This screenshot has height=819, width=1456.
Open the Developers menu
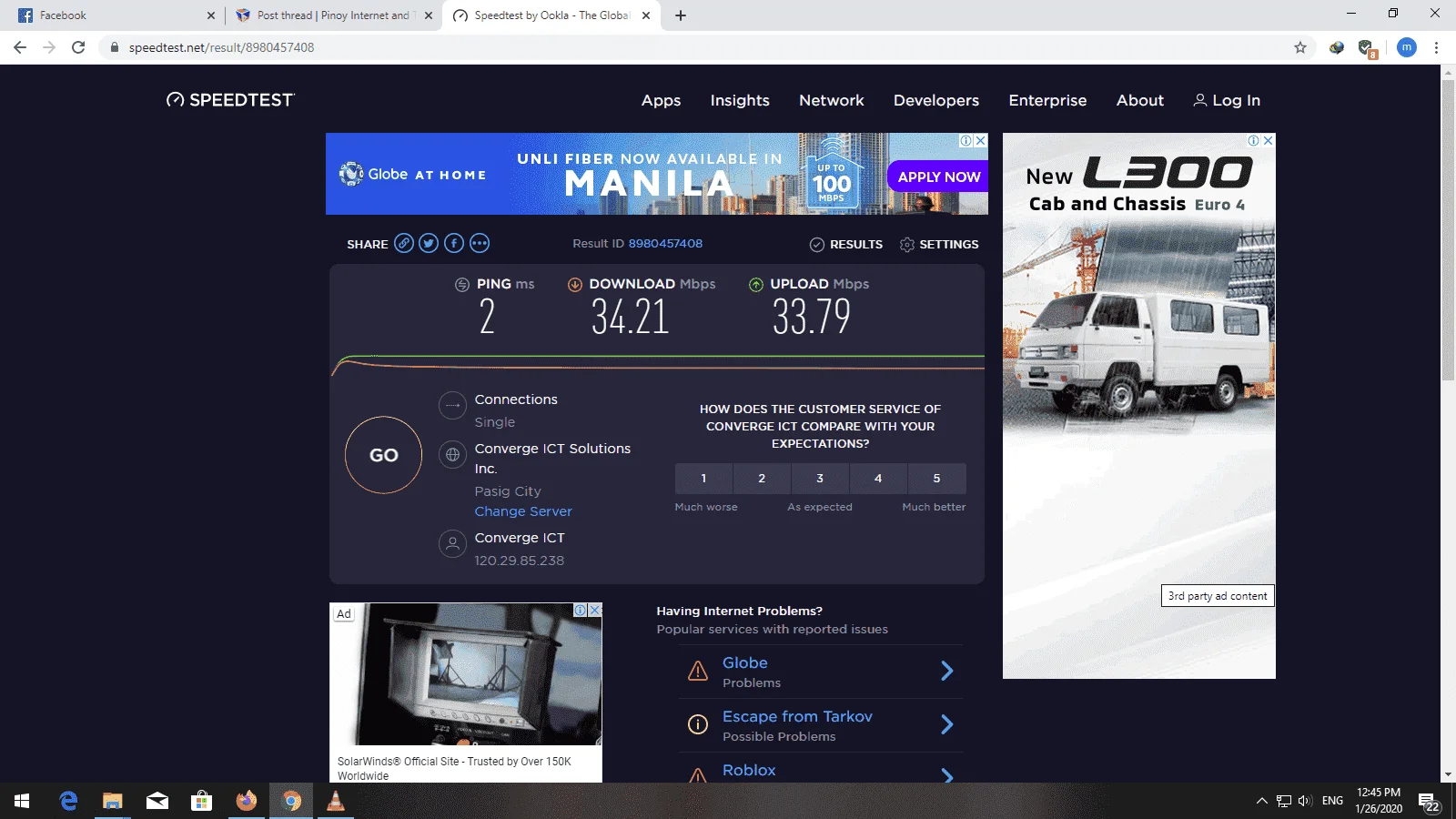[936, 101]
